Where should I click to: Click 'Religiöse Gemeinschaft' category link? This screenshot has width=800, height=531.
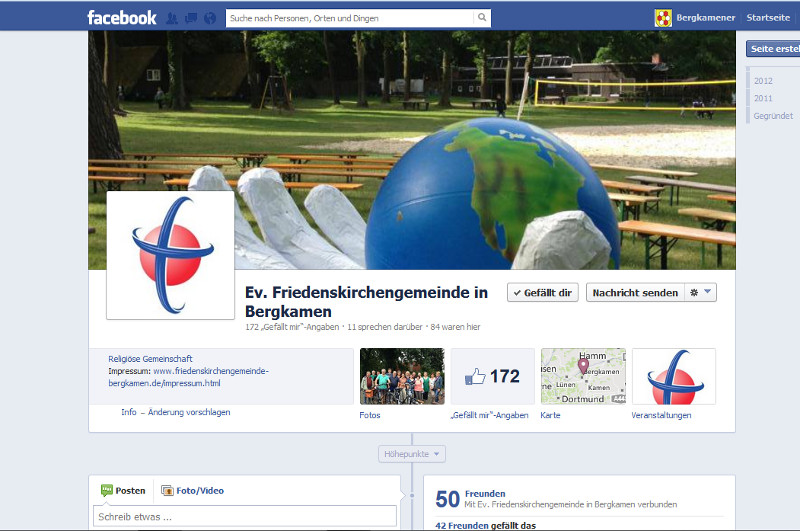(150, 359)
